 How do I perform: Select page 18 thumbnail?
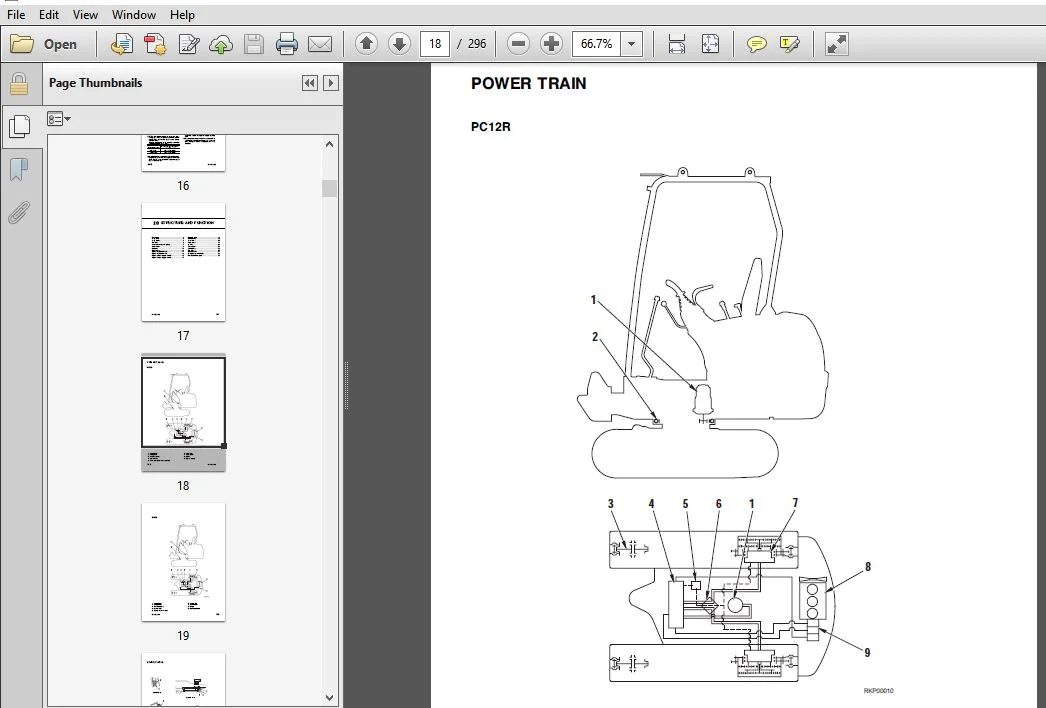click(x=183, y=413)
